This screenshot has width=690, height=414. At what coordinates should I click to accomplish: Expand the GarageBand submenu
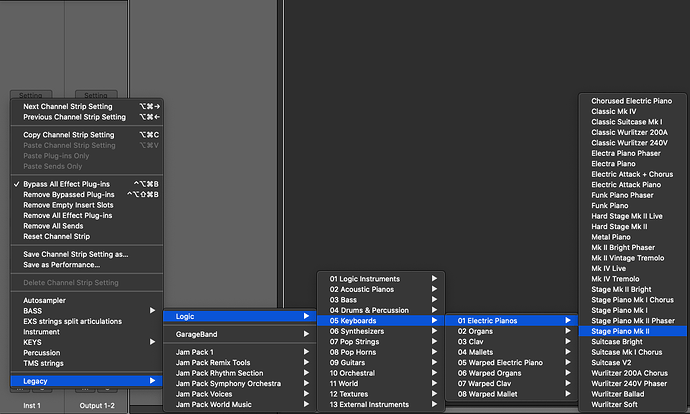[239, 334]
